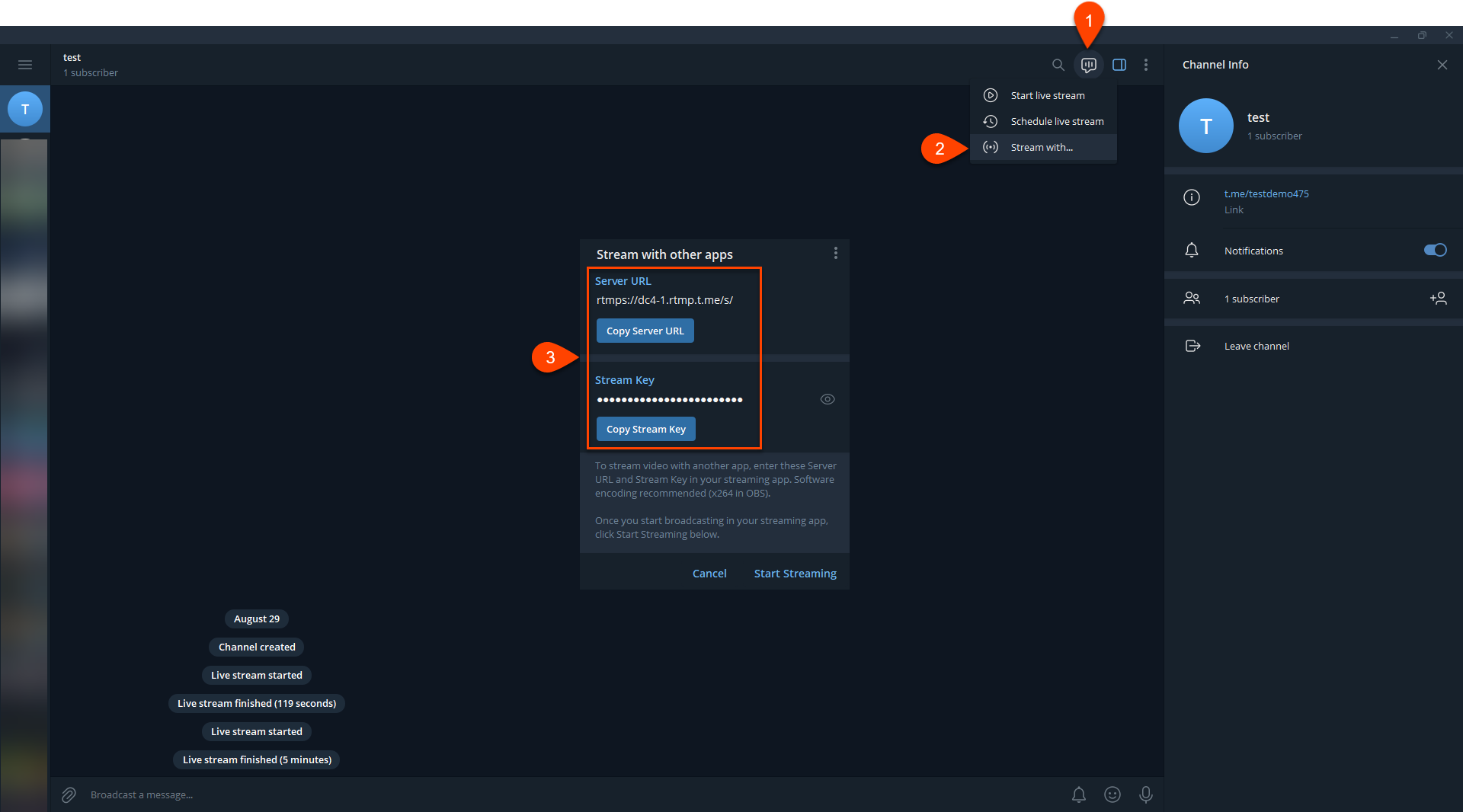This screenshot has height=812, width=1463.
Task: Click the Schedule live stream clock icon
Action: 991,121
